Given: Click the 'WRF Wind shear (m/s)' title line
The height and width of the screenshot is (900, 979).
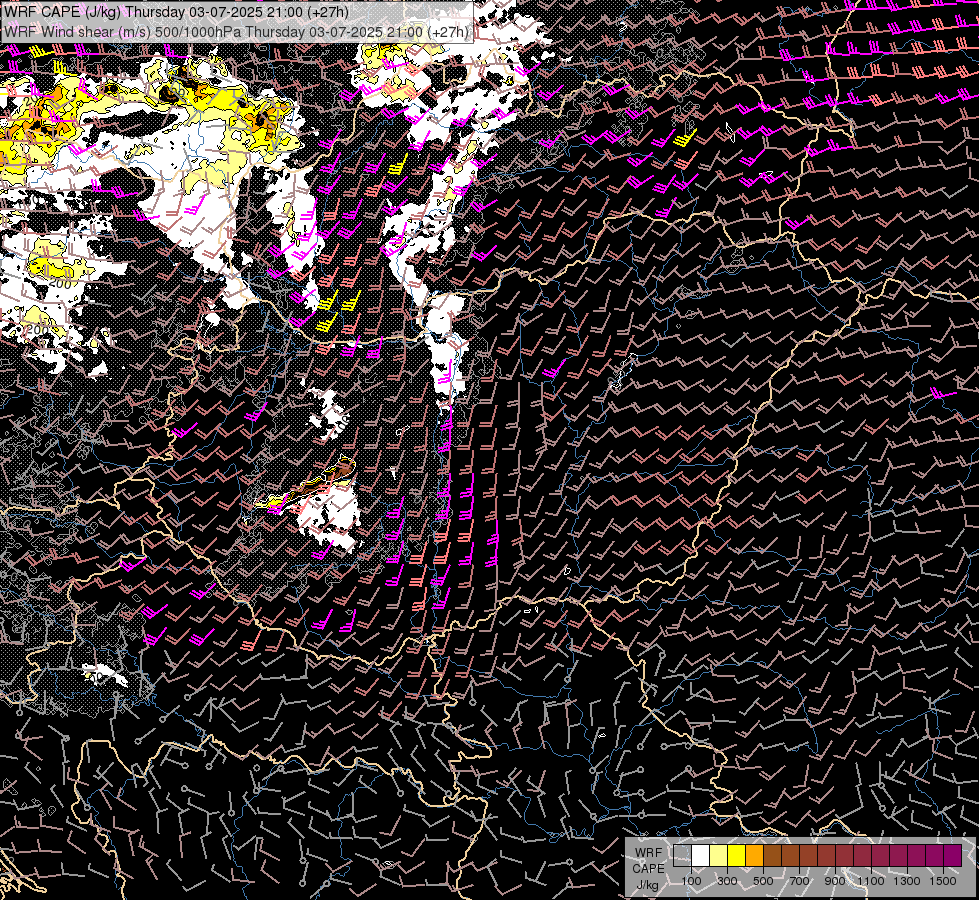Looking at the screenshot, I should 236,32.
